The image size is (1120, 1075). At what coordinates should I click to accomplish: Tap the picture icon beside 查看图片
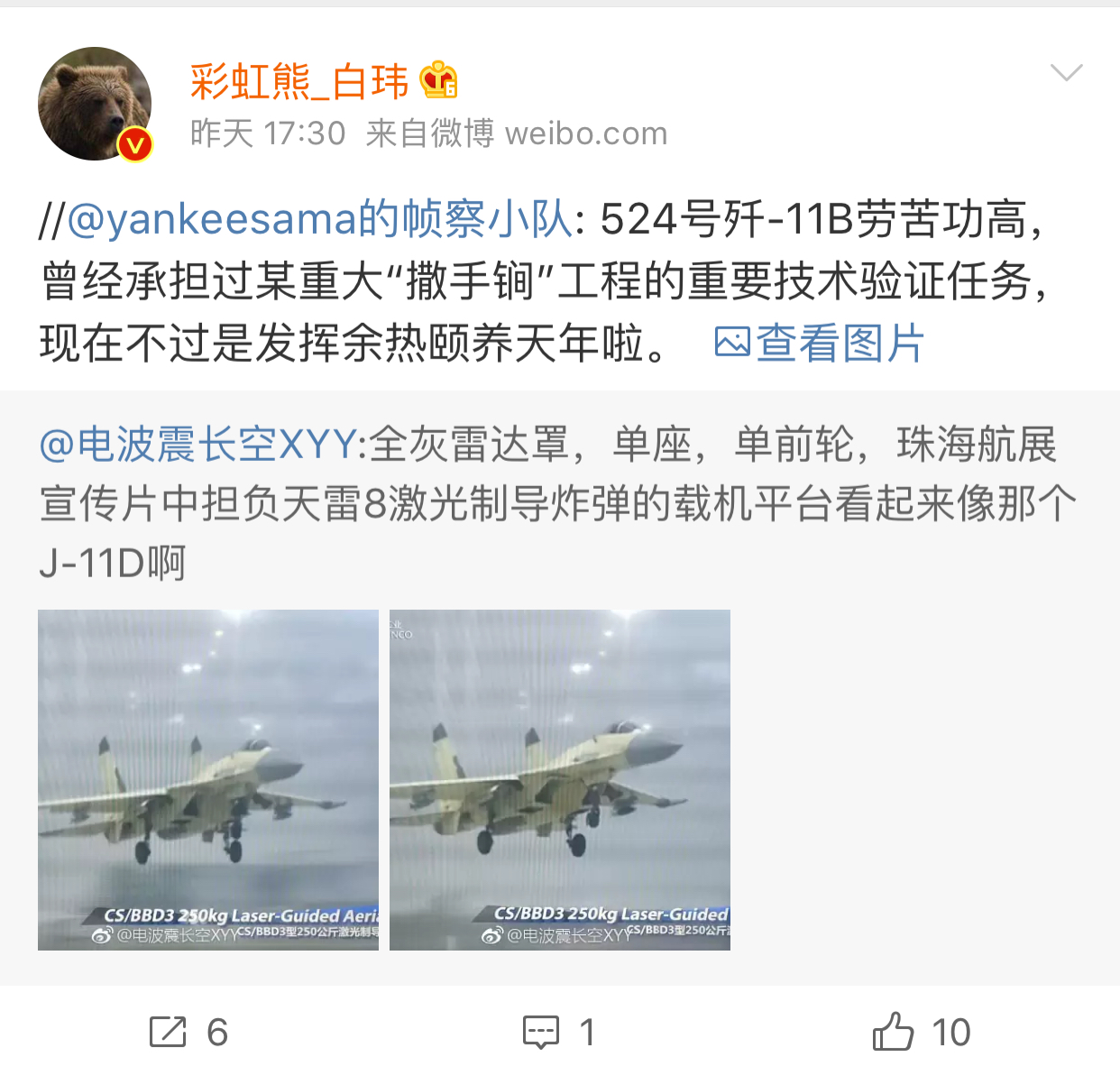(x=732, y=343)
